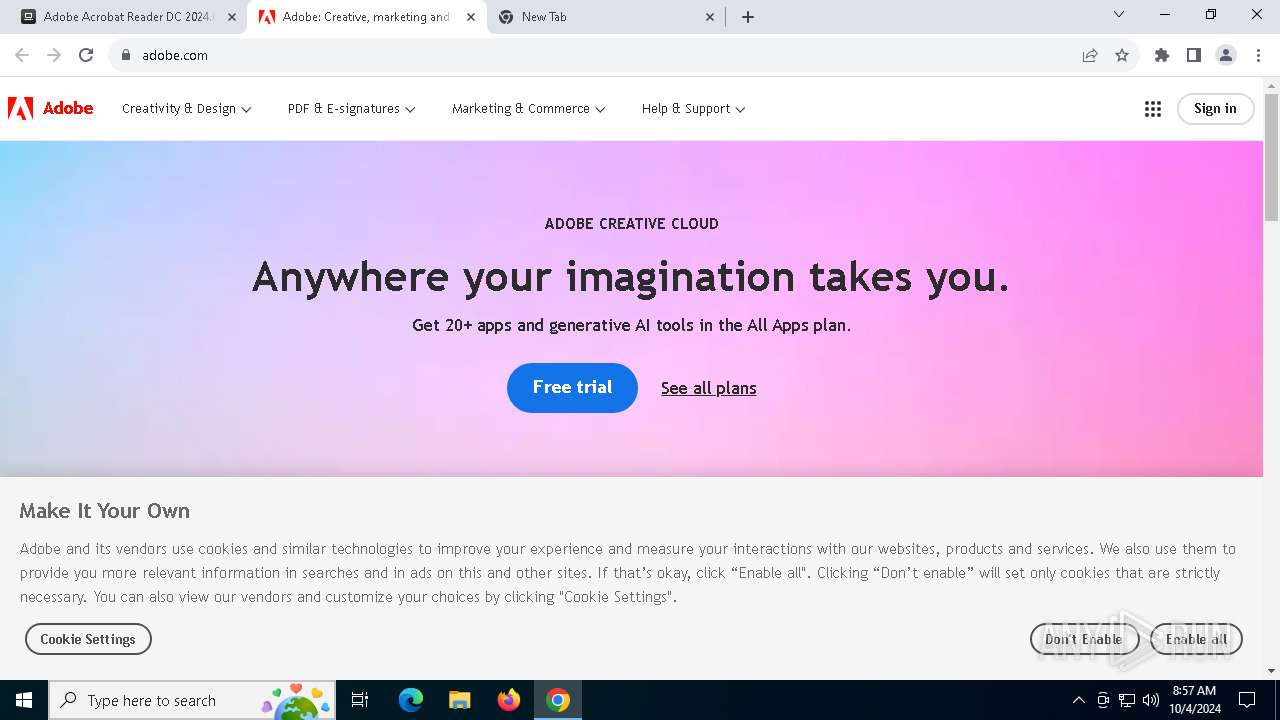Toggle the Chrome side panel icon
Screen dimensions: 1280x720
click(x=1194, y=55)
